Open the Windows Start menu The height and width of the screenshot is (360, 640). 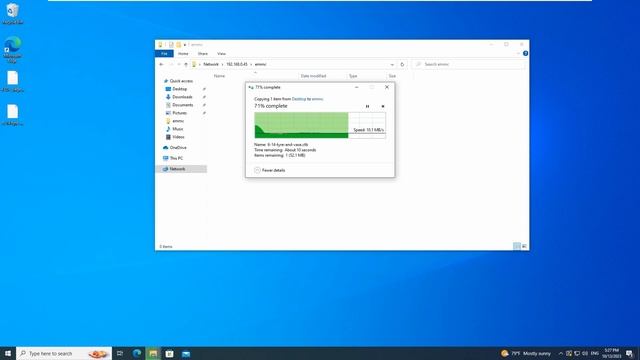[8, 353]
